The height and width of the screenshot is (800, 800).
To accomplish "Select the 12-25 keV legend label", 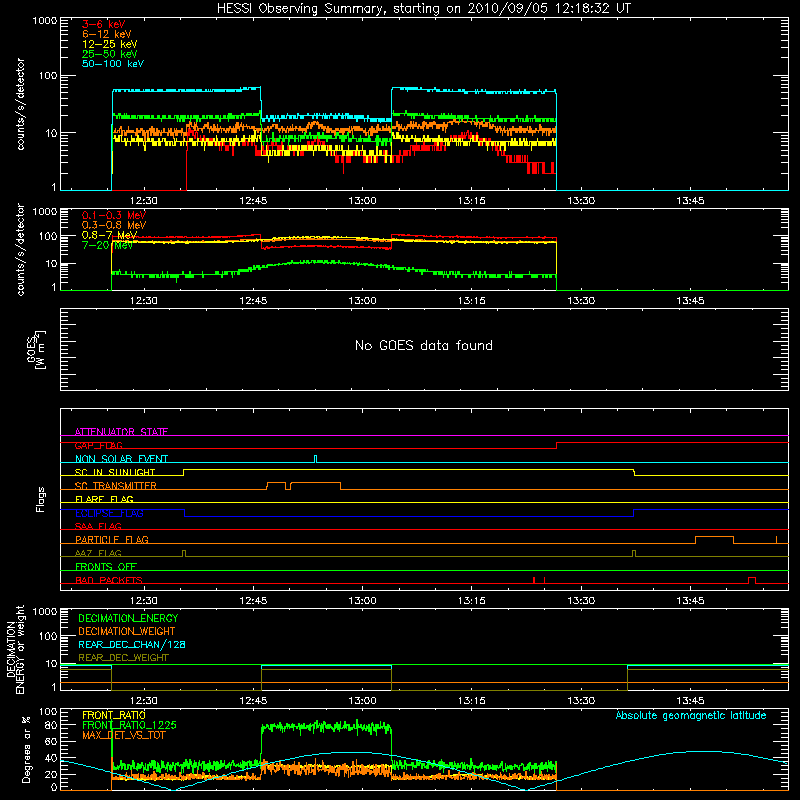I will coord(109,44).
